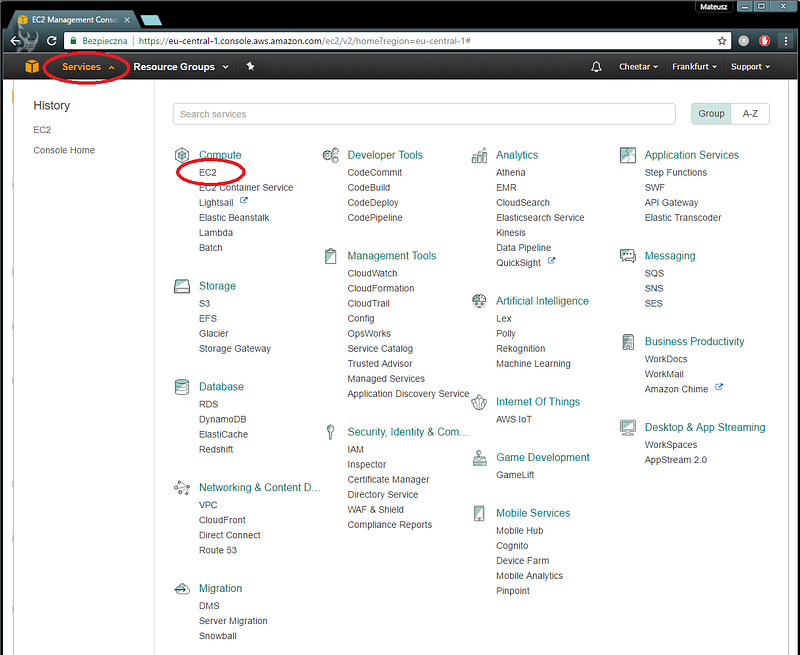Click the AWS orange cube logo
Viewport: 800px width, 655px height.
[x=32, y=66]
